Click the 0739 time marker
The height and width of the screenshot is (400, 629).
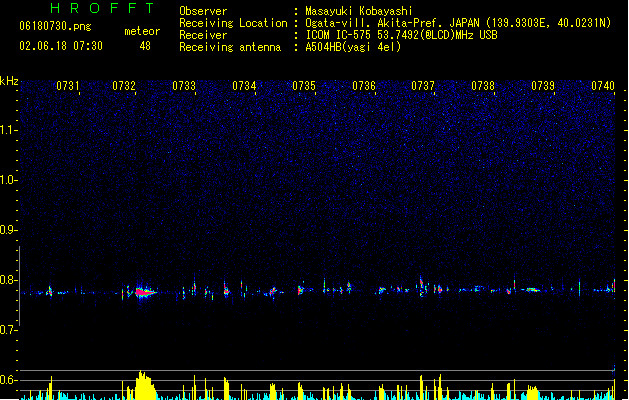tap(543, 86)
